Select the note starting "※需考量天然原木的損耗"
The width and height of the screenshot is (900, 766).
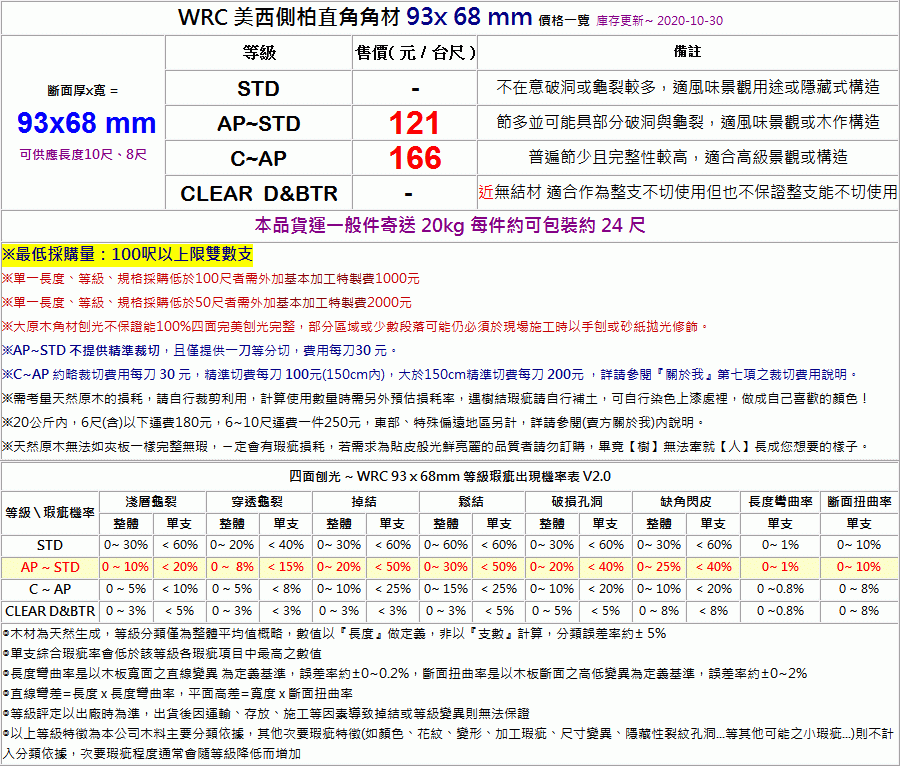(435, 399)
